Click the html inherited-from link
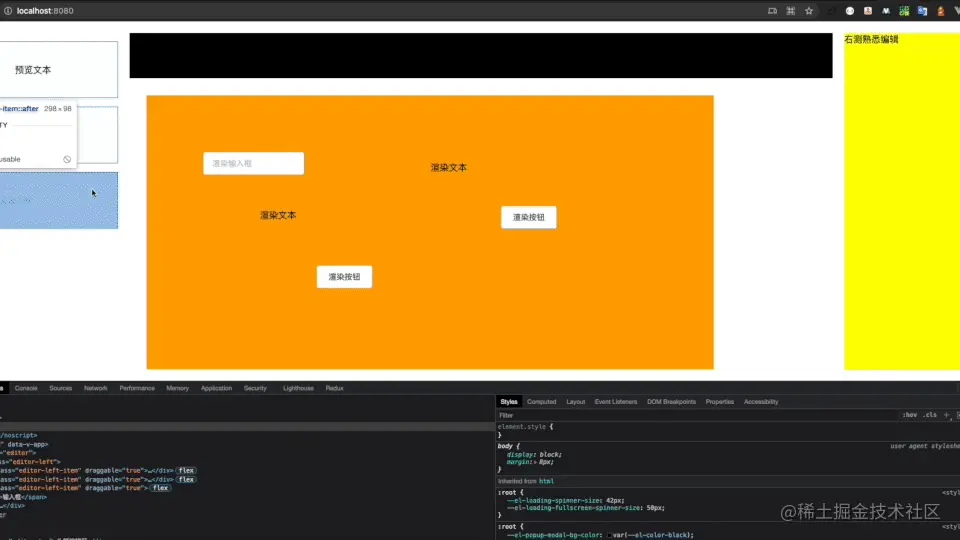This screenshot has width=960, height=540. point(546,481)
